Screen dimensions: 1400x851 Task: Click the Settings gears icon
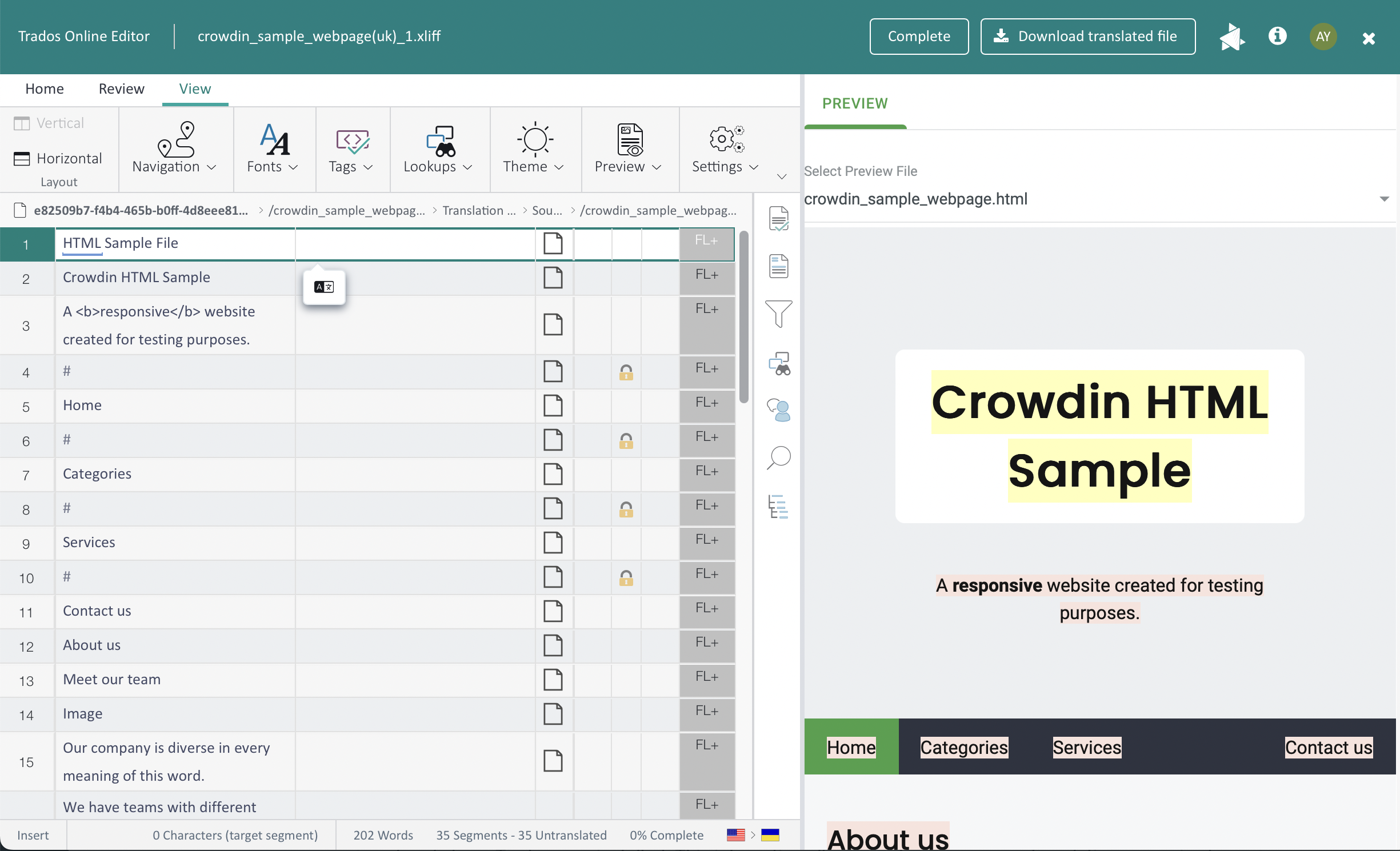[x=726, y=139]
